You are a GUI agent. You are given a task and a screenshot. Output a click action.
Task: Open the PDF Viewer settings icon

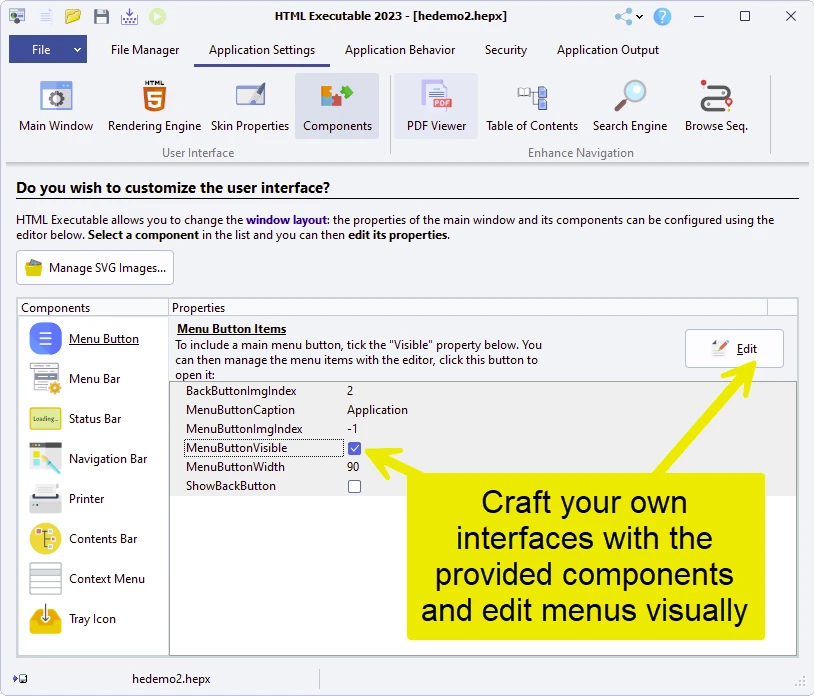(x=435, y=105)
